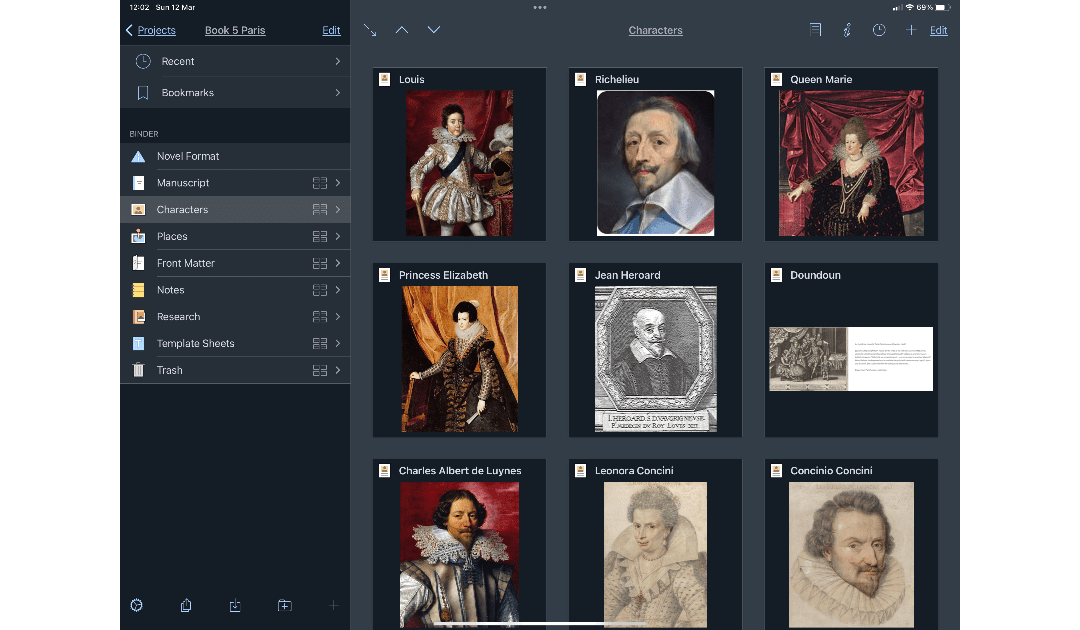Open the clock history icon in top toolbar
This screenshot has width=1080, height=630.
pos(879,30)
